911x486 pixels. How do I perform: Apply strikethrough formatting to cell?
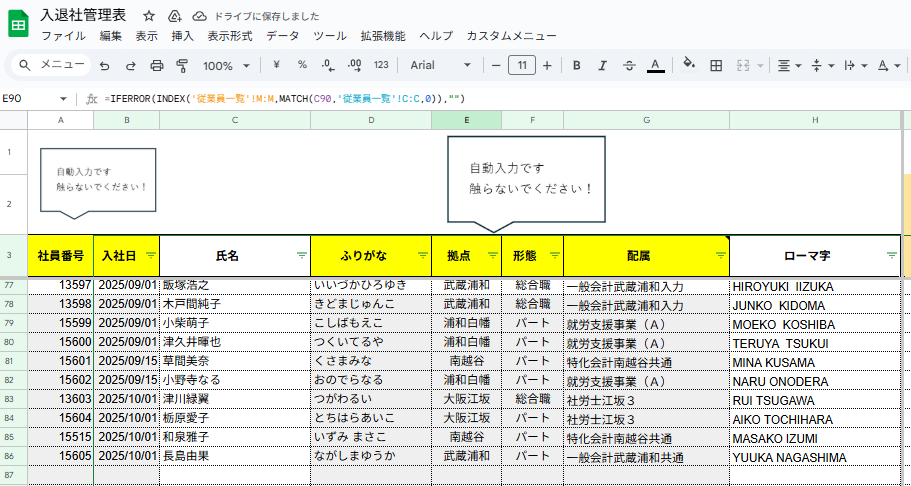pyautogui.click(x=629, y=65)
